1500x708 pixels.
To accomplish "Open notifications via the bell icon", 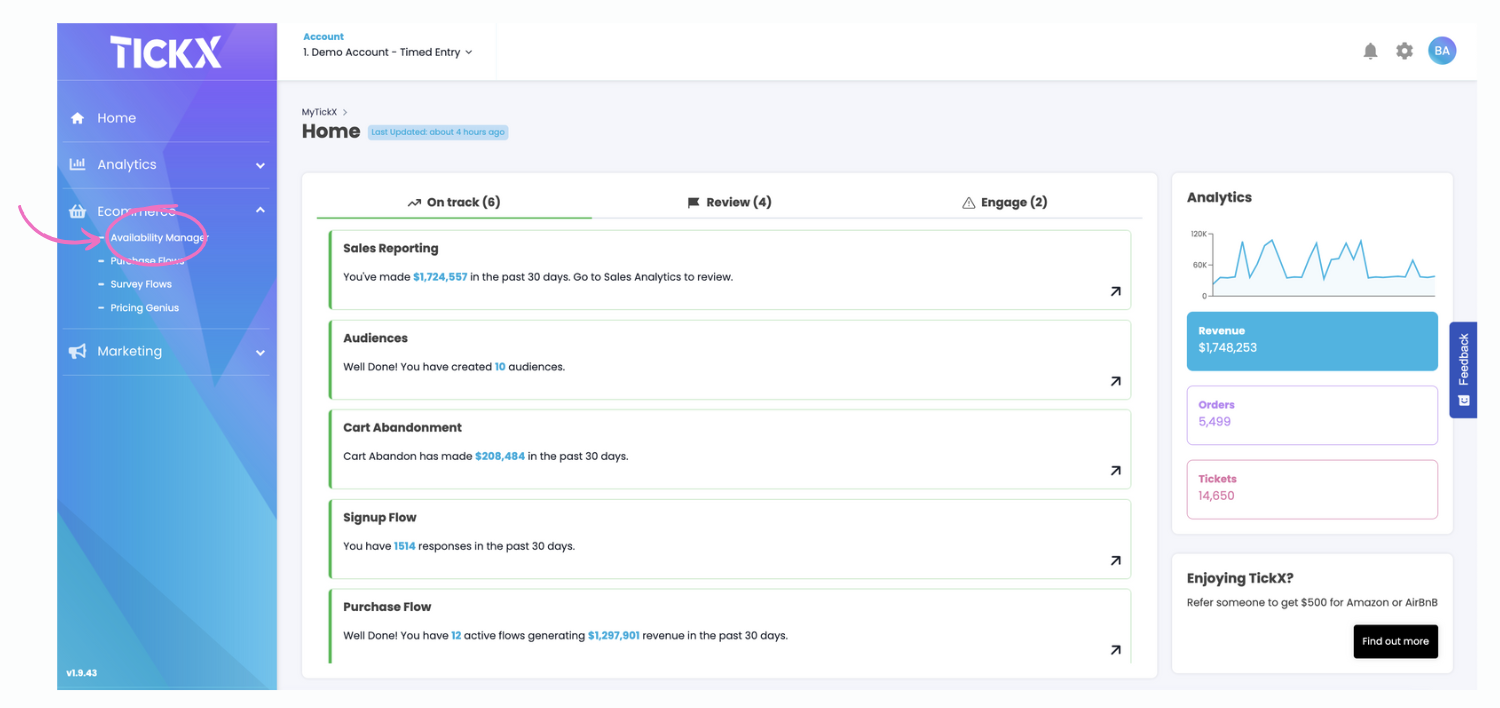I will click(x=1370, y=50).
